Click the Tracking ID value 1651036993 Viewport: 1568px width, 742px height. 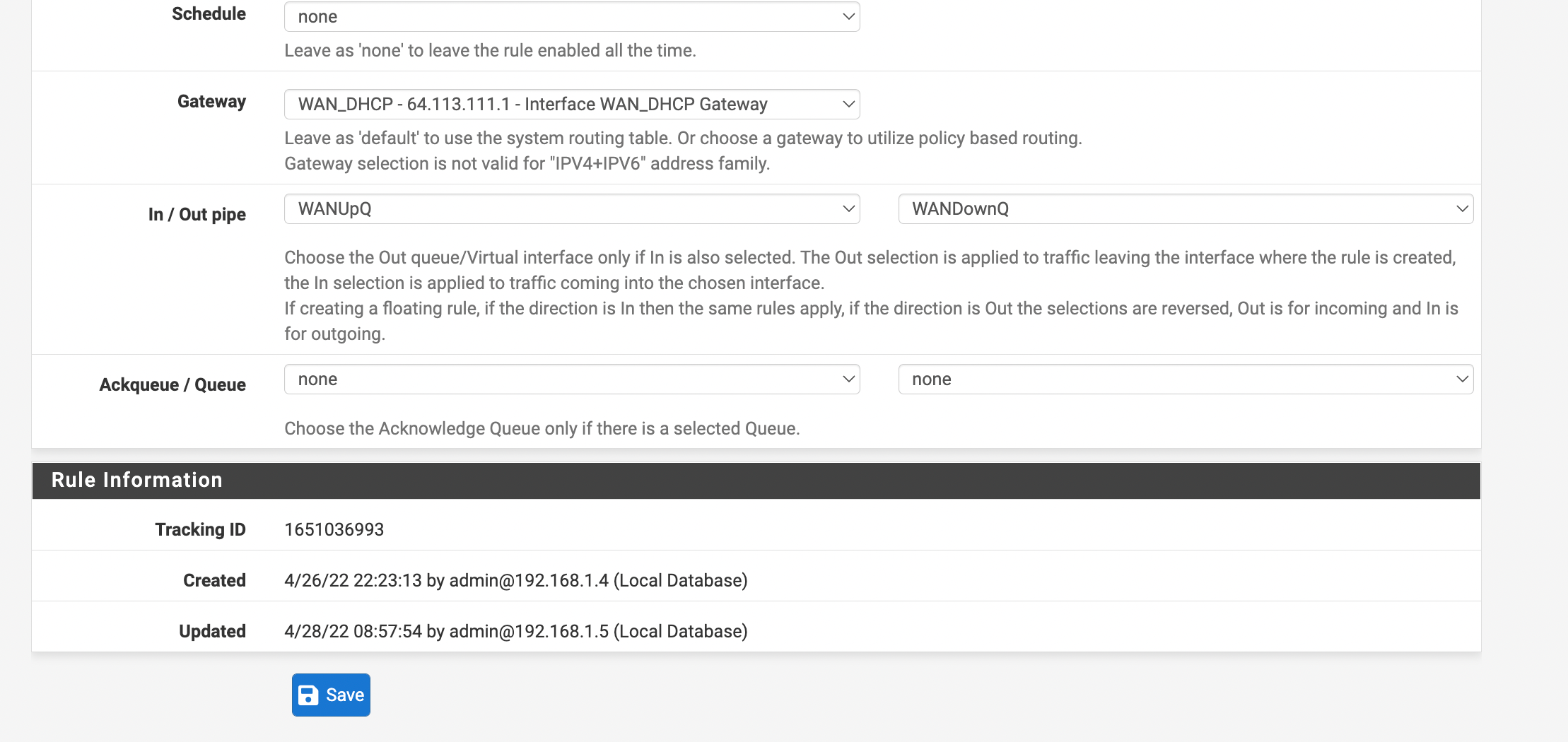(334, 529)
